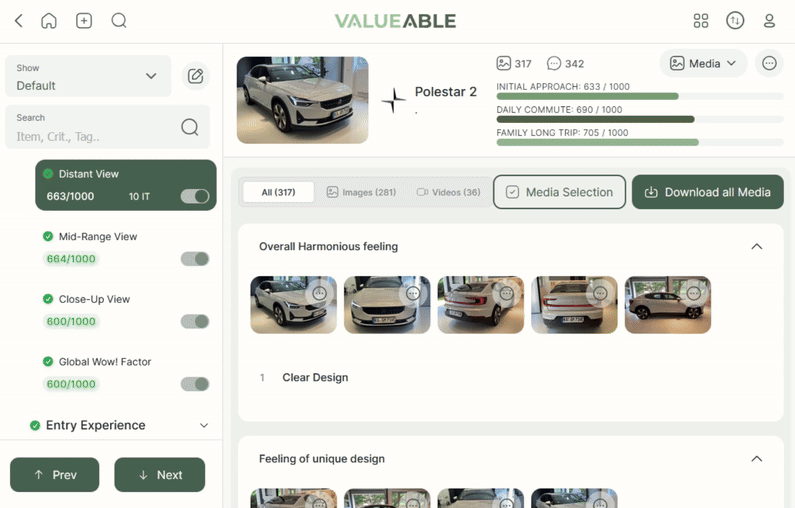Open the more options icon next to Media
Viewport: 795px width, 508px height.
[x=769, y=63]
